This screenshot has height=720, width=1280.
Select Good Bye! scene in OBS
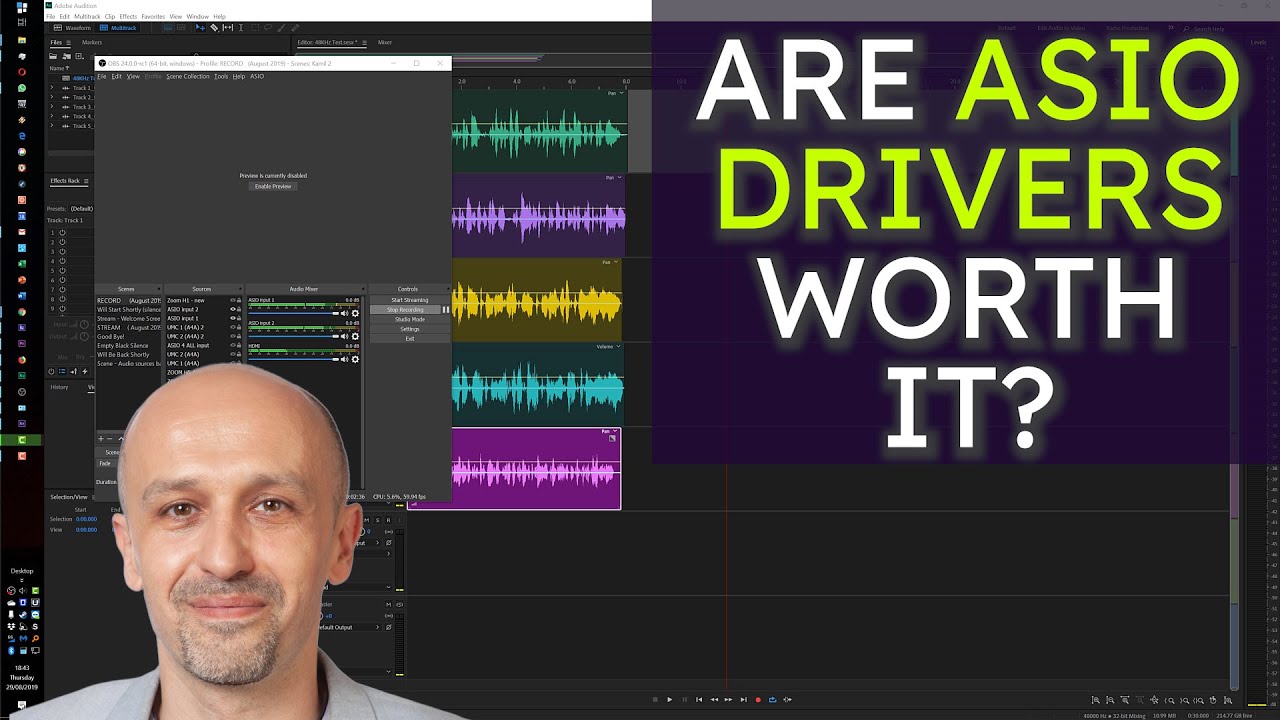tap(111, 337)
